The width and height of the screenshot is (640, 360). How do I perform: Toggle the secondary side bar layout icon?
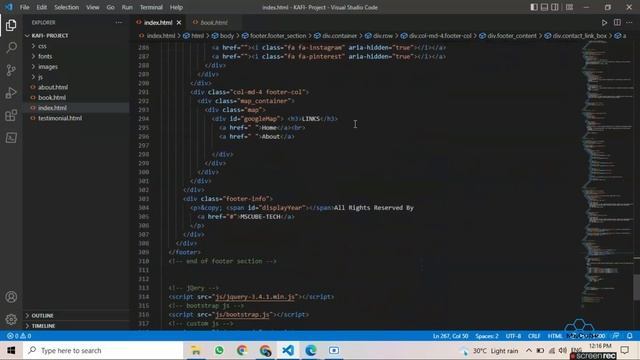coord(555,7)
